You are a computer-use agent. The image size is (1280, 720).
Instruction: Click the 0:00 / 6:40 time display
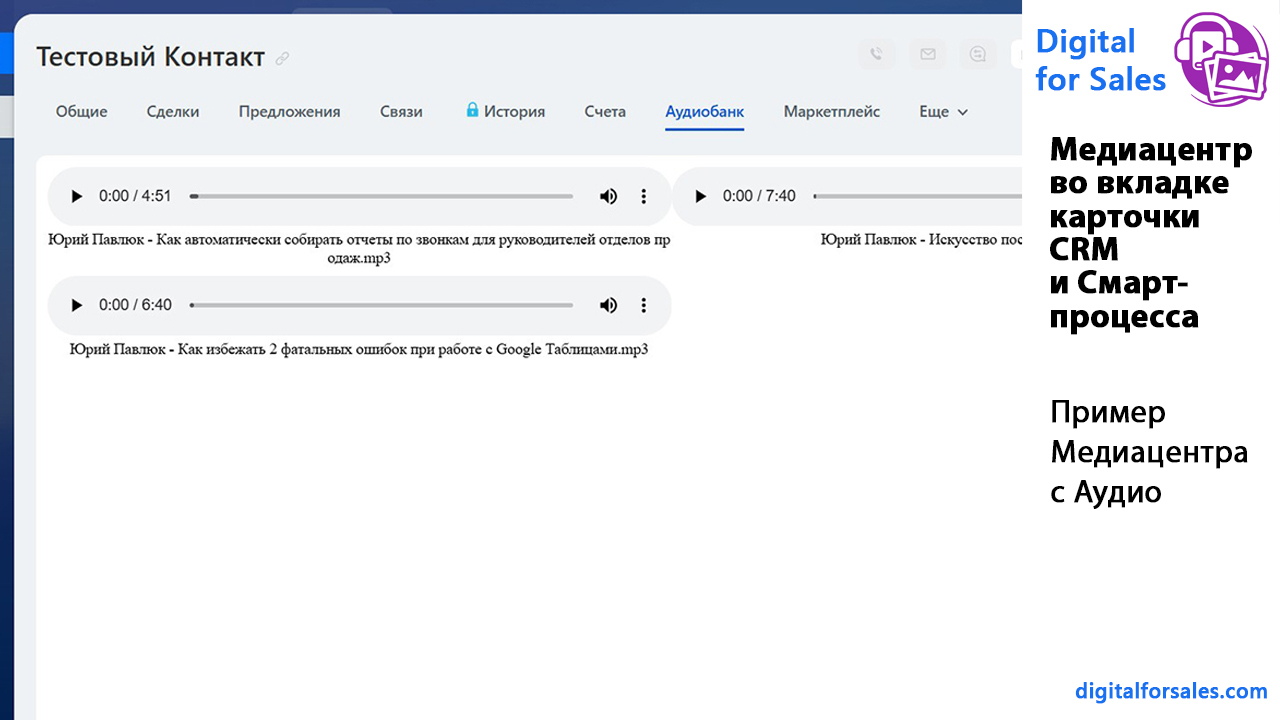[x=135, y=305]
